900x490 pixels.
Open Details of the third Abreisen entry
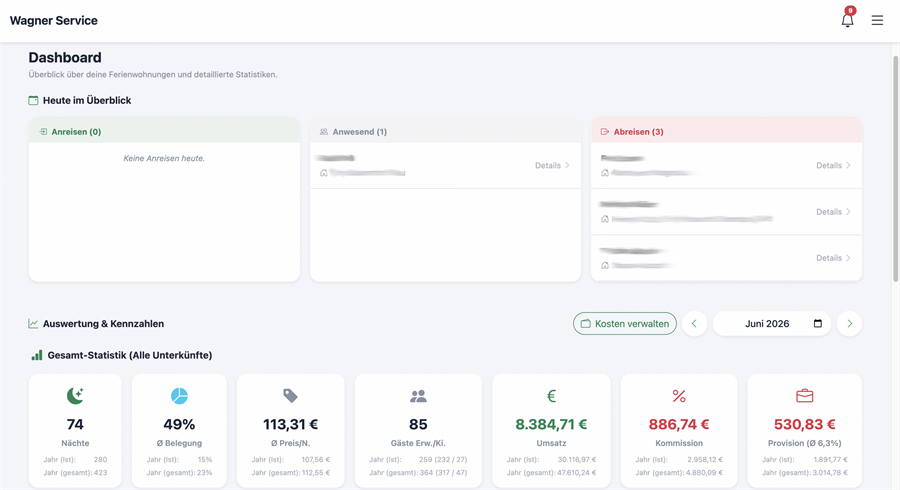[833, 258]
